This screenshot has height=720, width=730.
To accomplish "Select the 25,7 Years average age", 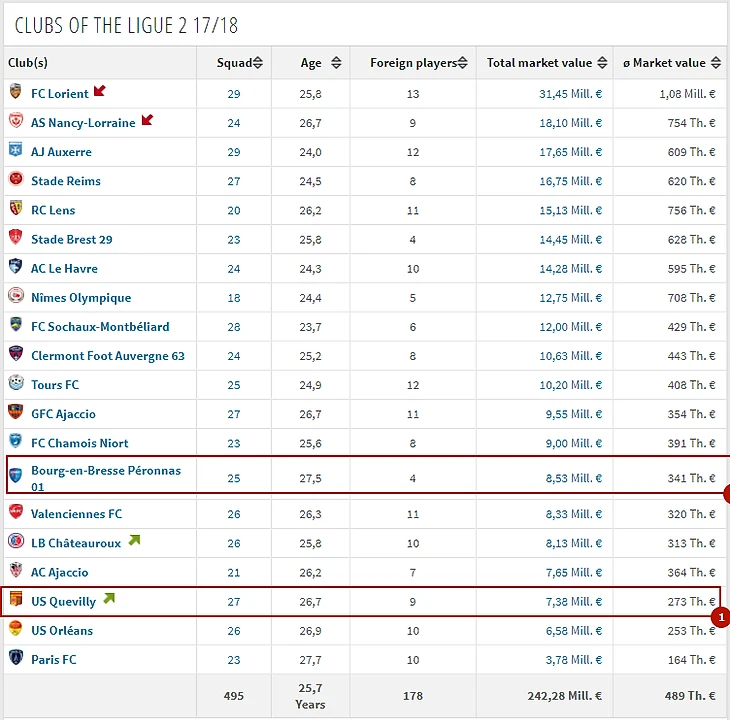I will click(311, 696).
